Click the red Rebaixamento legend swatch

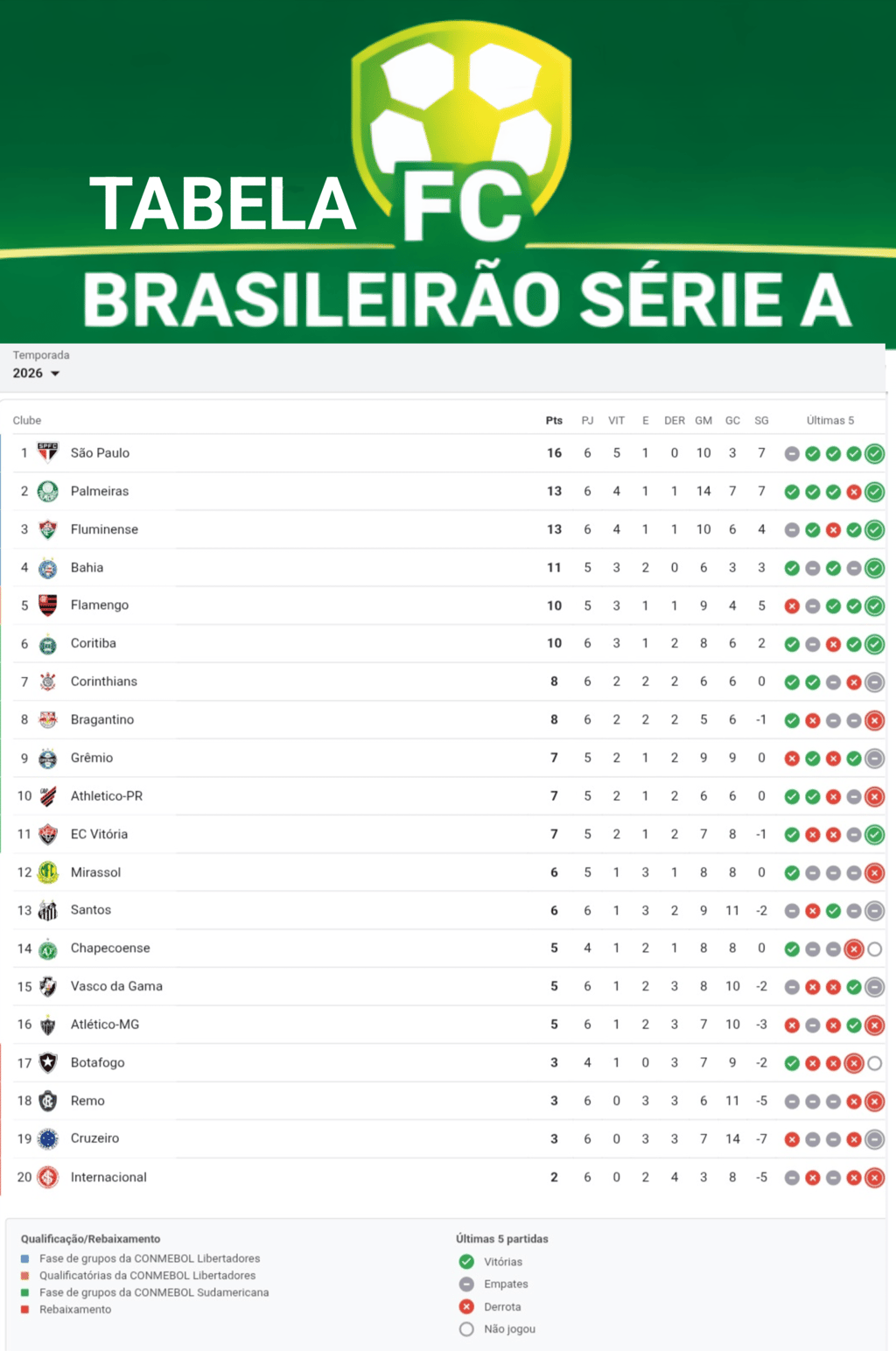click(x=25, y=1309)
